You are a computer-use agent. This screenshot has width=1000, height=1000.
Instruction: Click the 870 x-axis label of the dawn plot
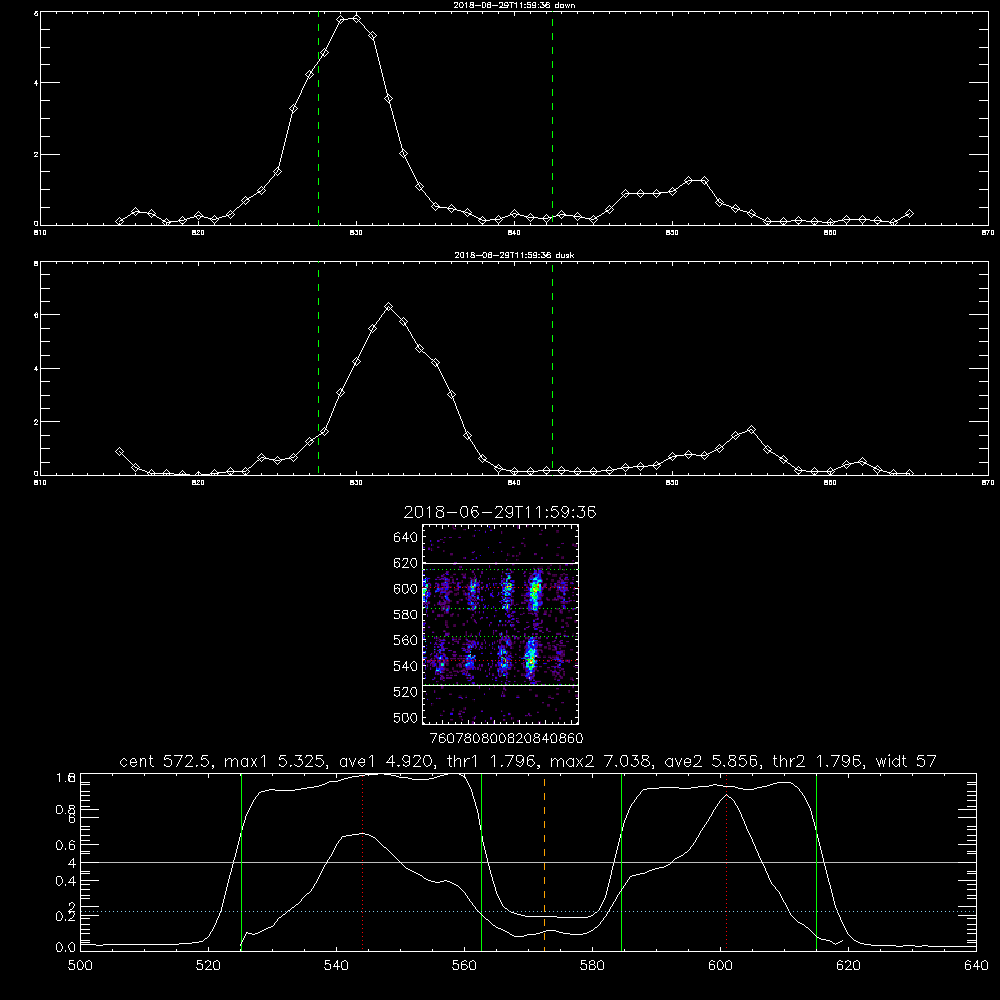(987, 233)
